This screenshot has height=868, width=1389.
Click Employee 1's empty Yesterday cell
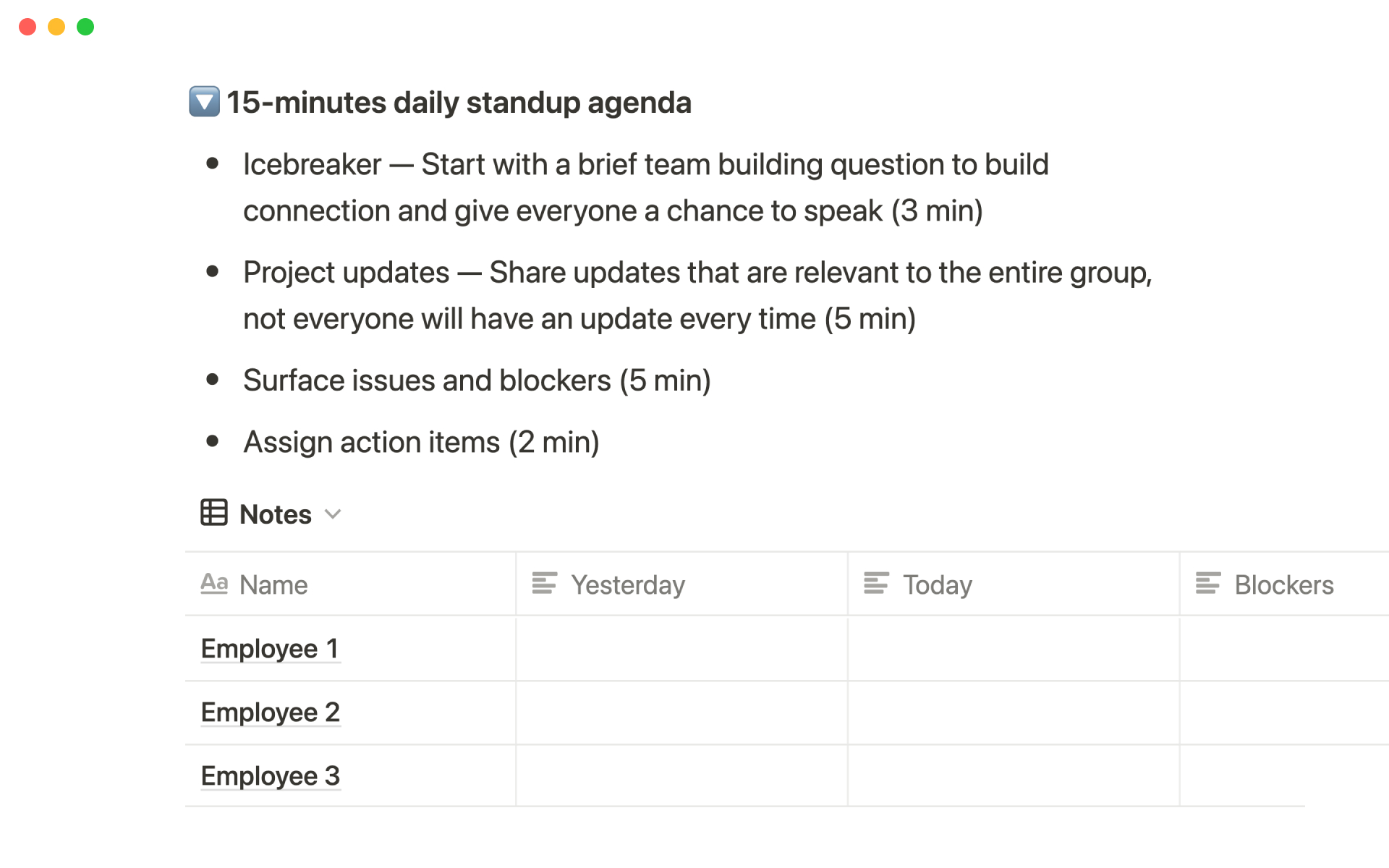(x=681, y=649)
